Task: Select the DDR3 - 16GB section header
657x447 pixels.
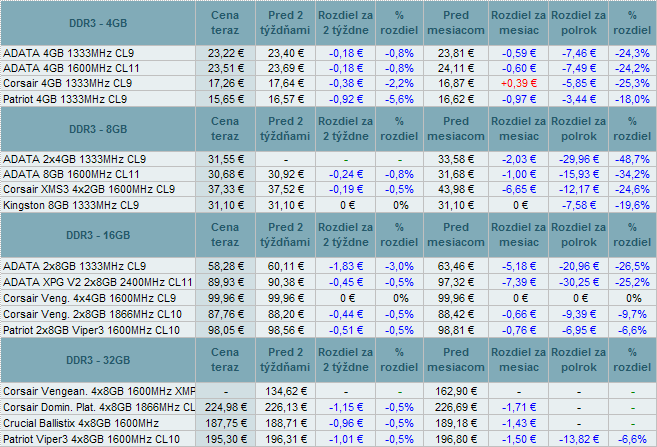Action: tap(98, 235)
